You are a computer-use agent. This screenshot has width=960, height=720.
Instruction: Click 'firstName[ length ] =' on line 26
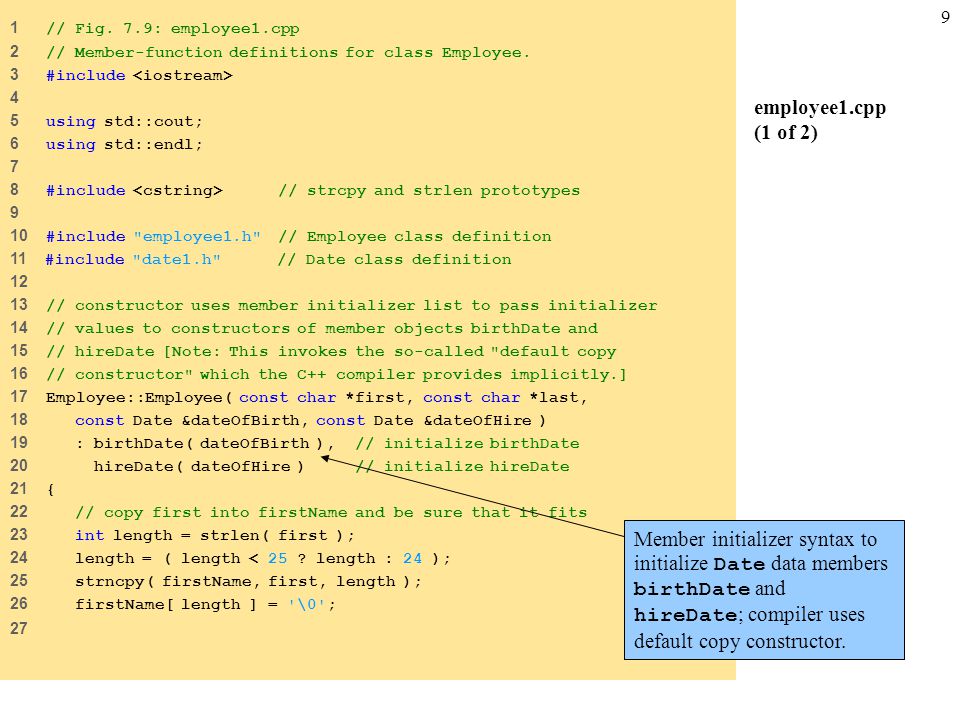click(176, 605)
